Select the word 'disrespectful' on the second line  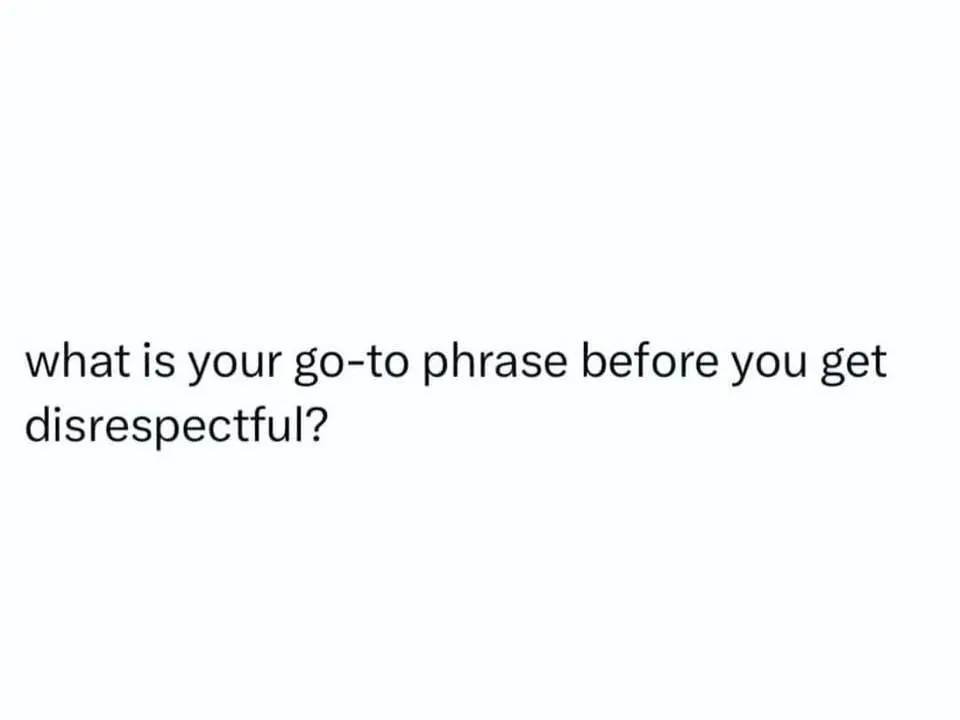(x=161, y=429)
